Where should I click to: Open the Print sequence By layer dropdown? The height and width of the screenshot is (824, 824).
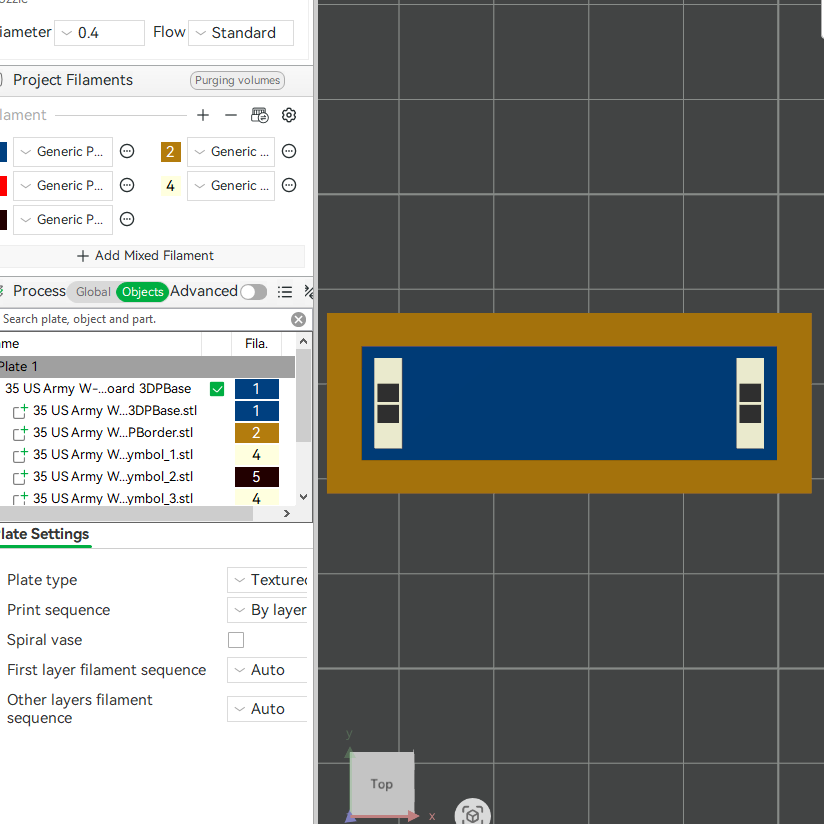coord(267,610)
